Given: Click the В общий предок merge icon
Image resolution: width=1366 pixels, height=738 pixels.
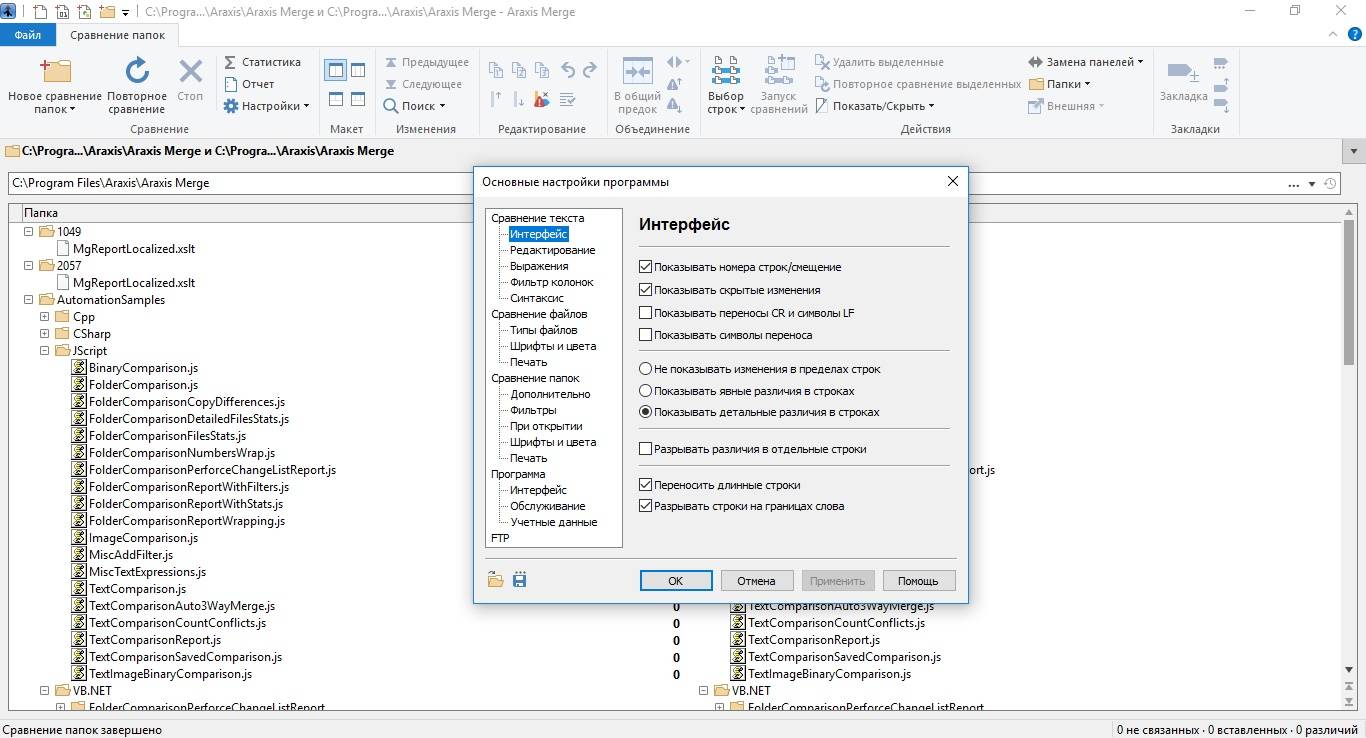Looking at the screenshot, I should pos(637,72).
